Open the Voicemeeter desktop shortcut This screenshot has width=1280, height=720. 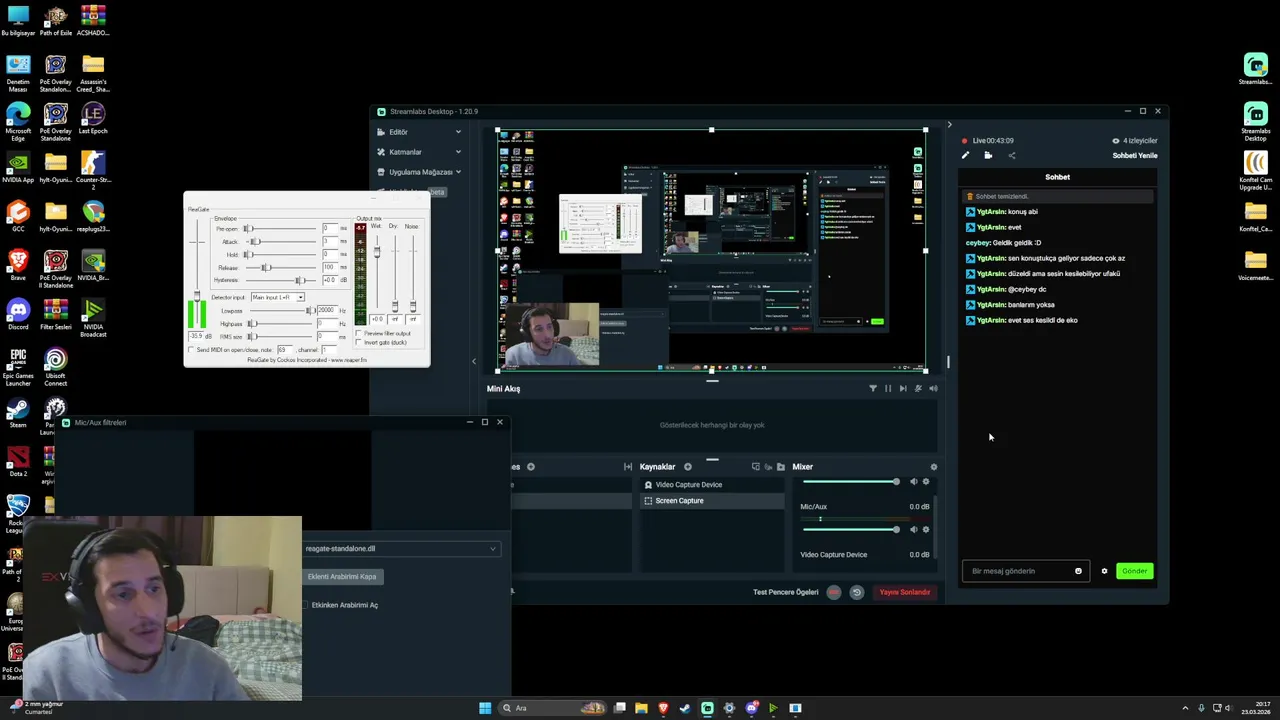pos(1256,263)
